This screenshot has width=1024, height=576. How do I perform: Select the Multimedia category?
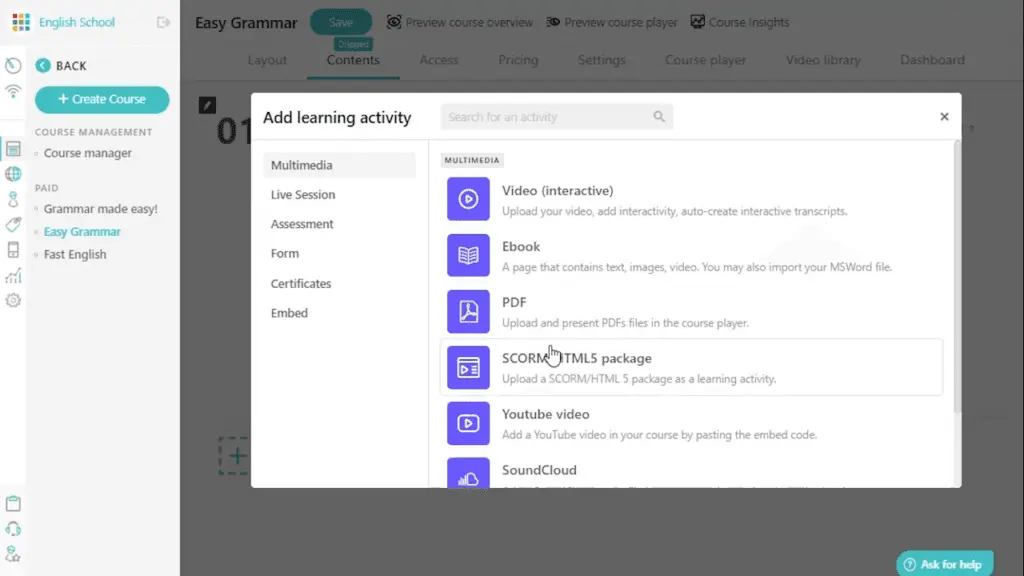point(339,165)
